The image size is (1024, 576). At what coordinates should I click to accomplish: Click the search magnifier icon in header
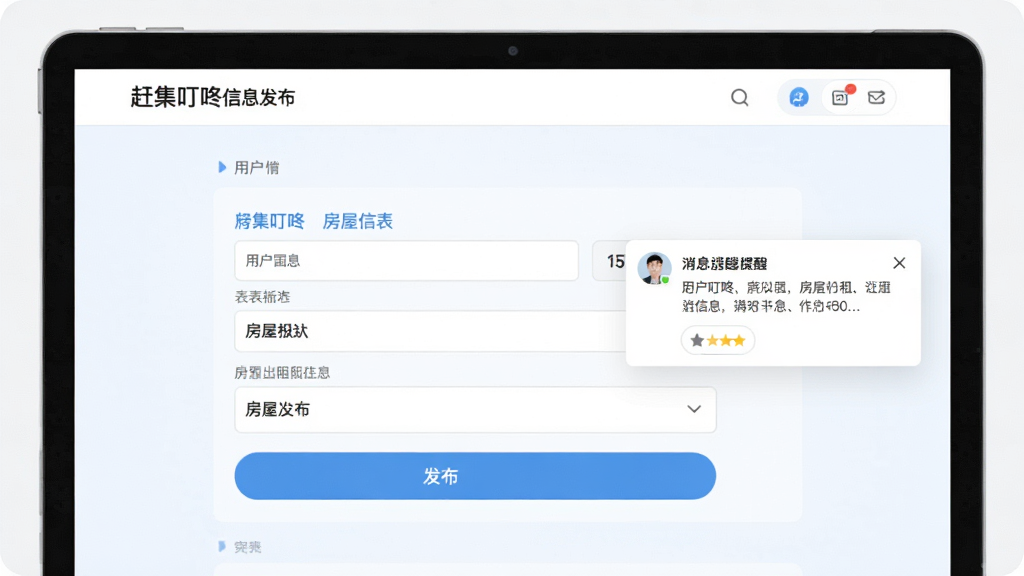(739, 97)
